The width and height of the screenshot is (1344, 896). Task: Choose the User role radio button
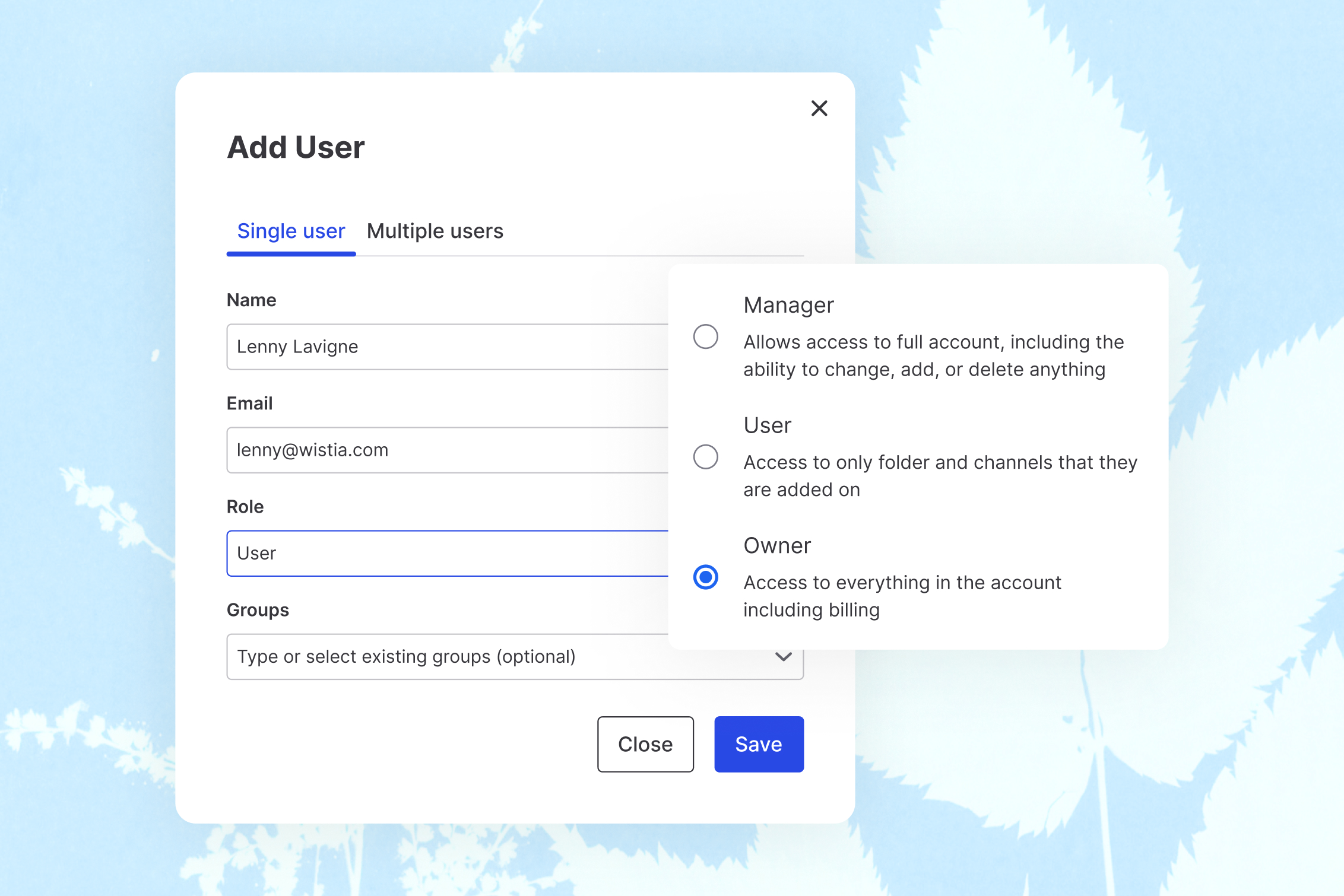(x=705, y=457)
